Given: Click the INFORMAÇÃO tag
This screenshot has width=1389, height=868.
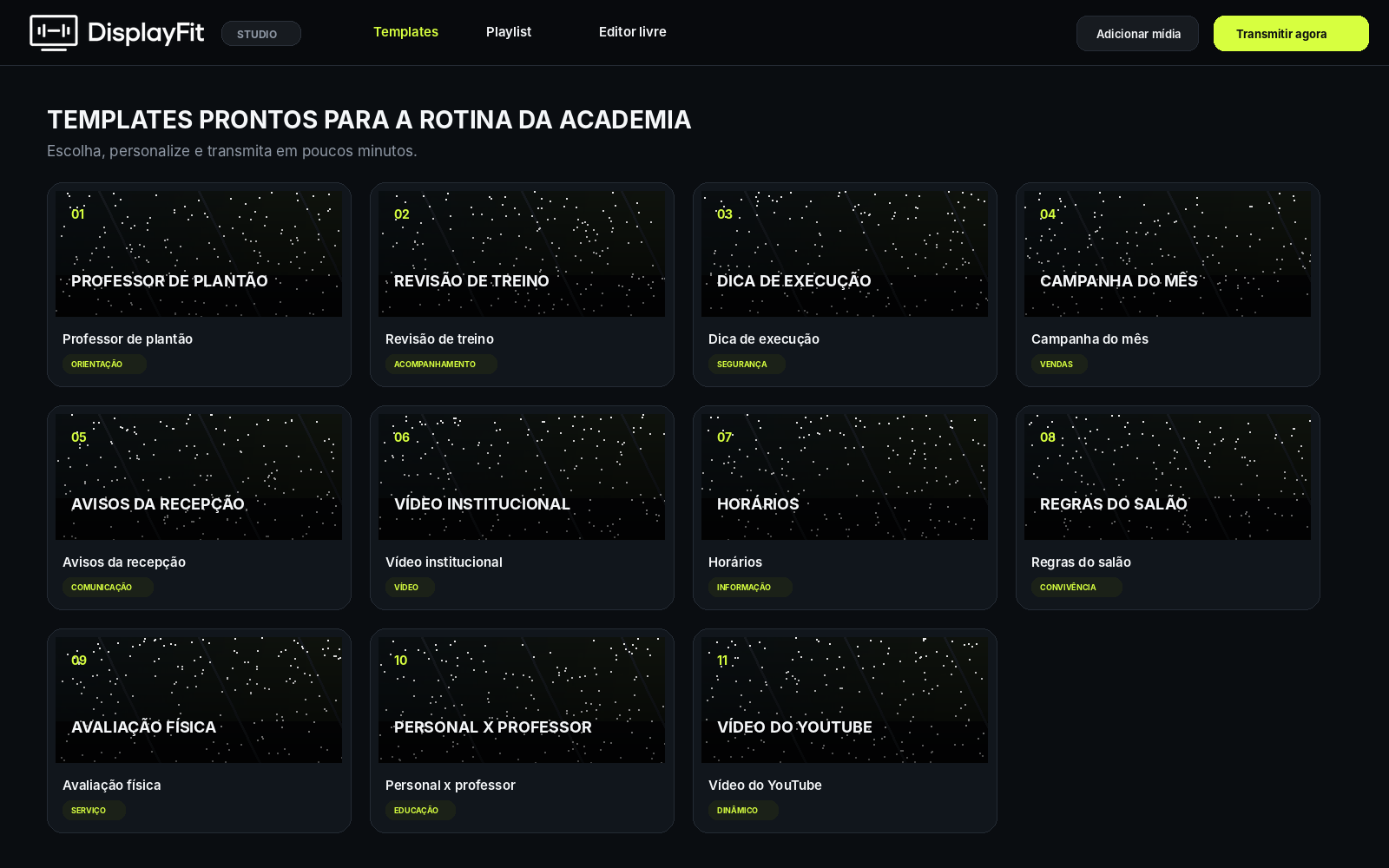Looking at the screenshot, I should coord(750,588).
